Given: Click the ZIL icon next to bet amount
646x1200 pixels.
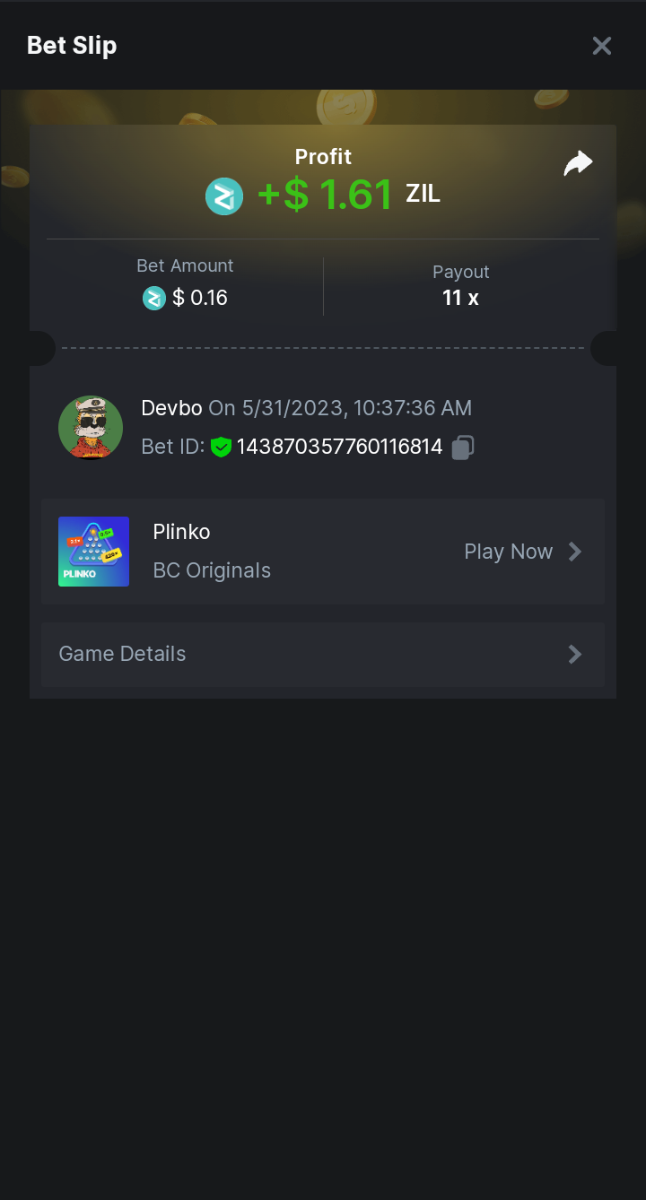Looking at the screenshot, I should click(154, 298).
